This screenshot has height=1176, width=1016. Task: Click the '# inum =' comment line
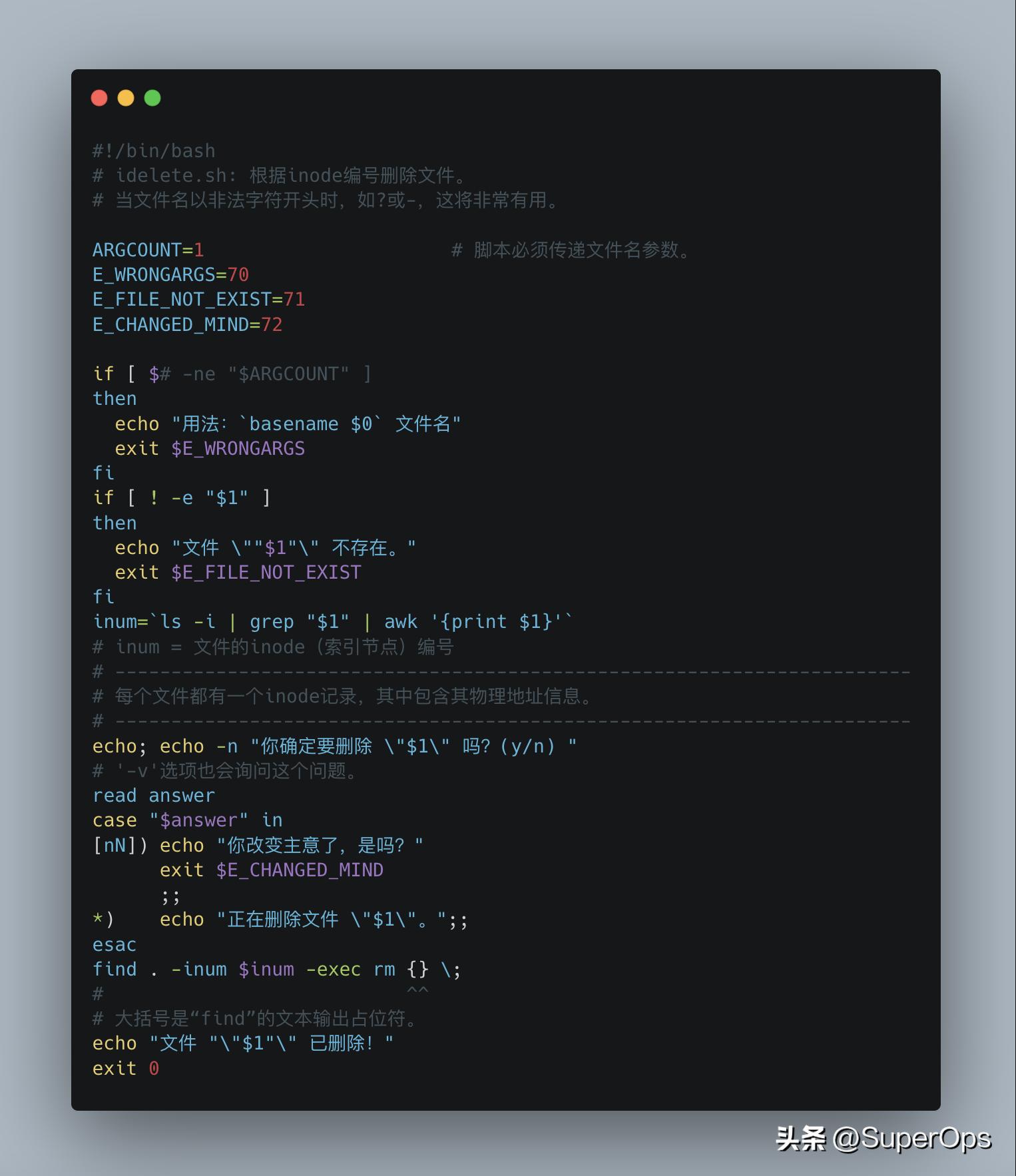point(274,647)
